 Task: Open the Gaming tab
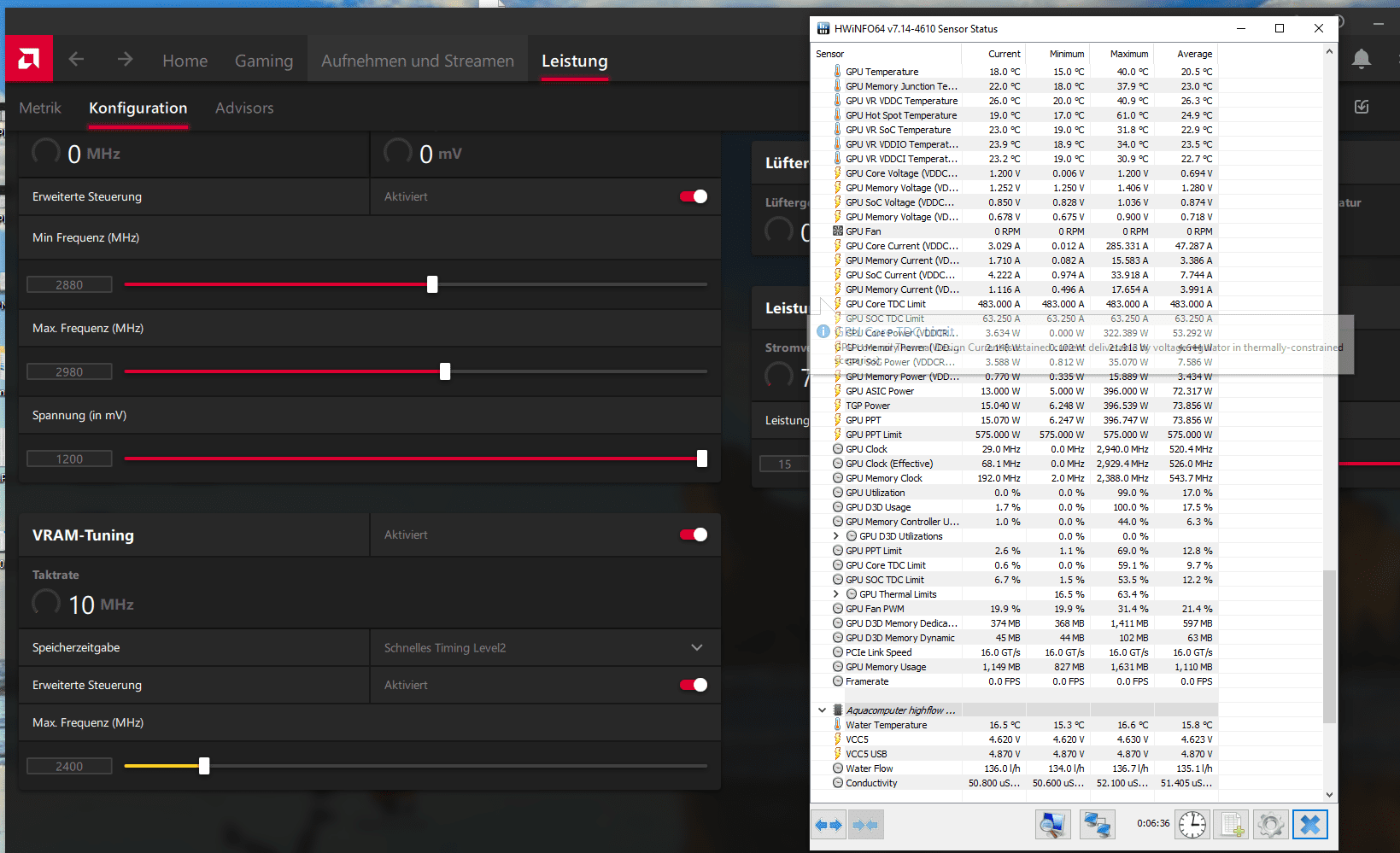pos(264,61)
